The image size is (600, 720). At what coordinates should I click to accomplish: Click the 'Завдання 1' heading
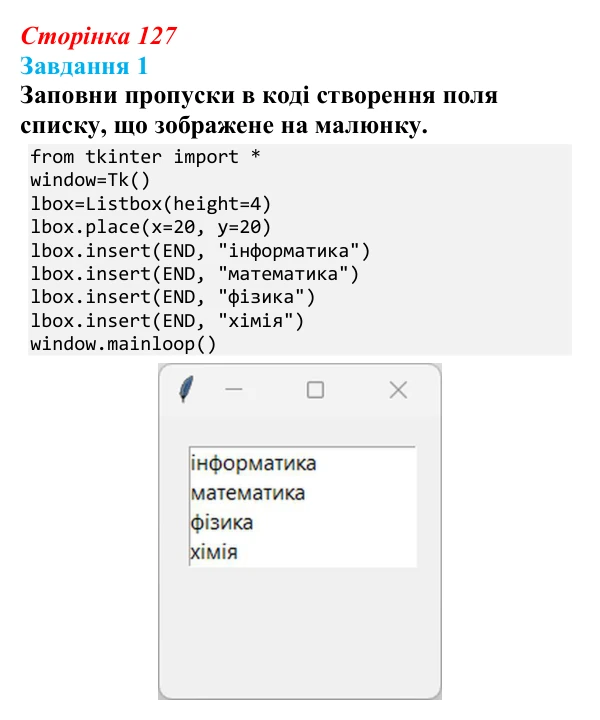84,66
